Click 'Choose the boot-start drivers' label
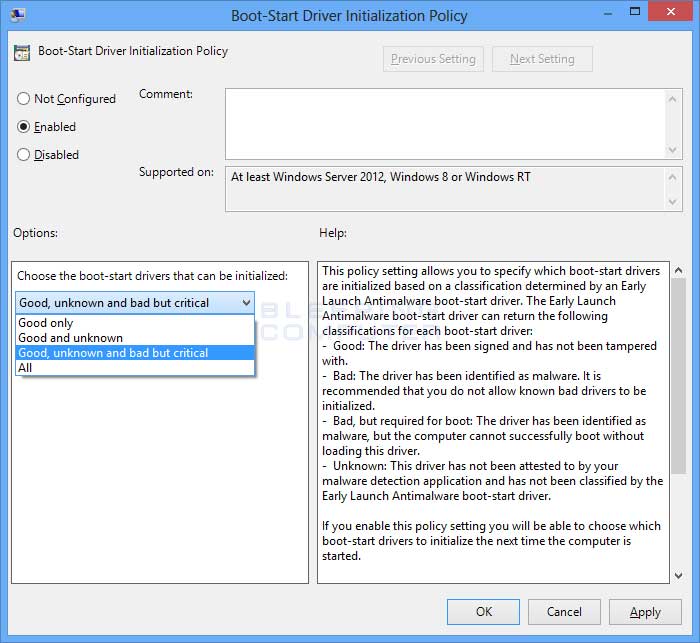 [152, 276]
